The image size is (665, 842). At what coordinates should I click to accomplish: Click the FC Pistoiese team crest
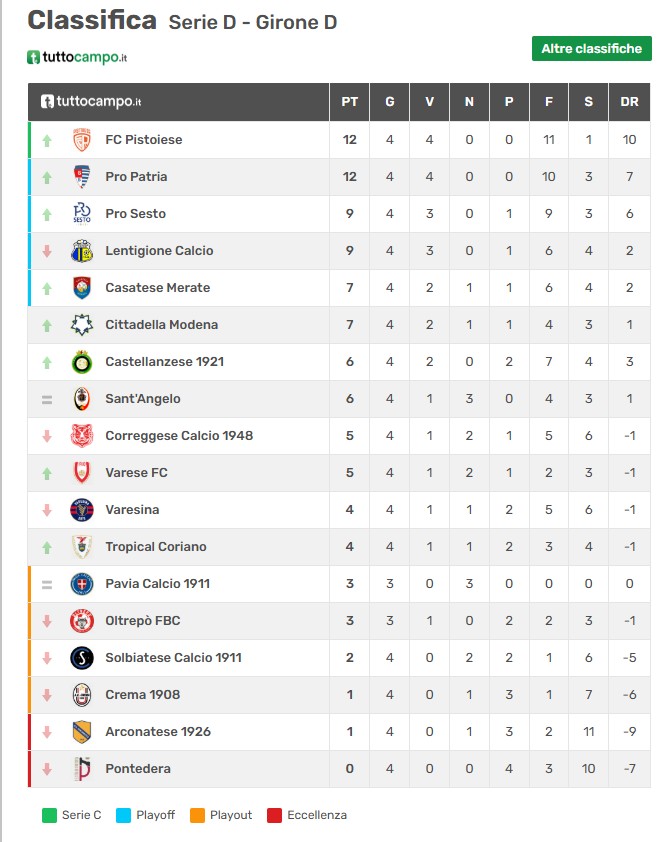pyautogui.click(x=82, y=140)
